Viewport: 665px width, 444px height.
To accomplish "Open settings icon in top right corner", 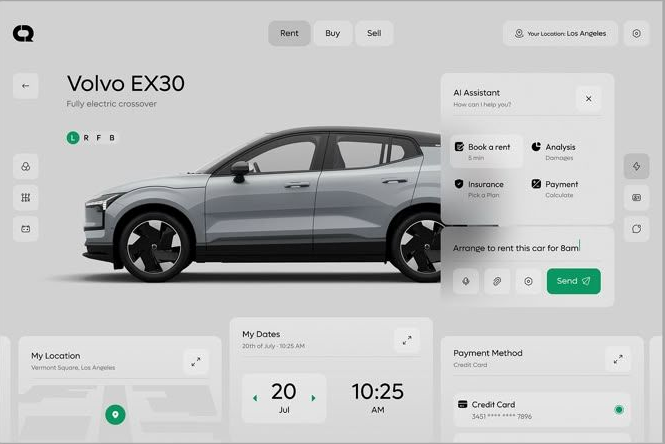I will click(636, 33).
